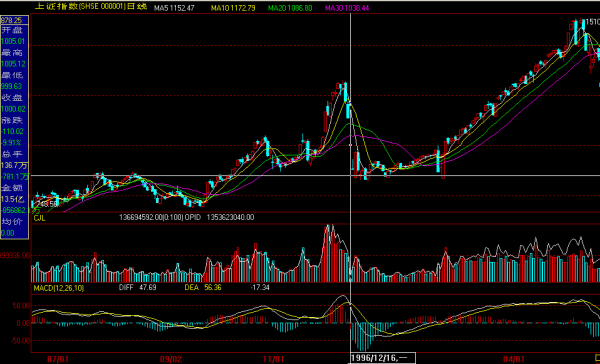Viewport: 600px width, 364px height.
Task: Click the 248.56 low price annotation
Action: [46, 204]
